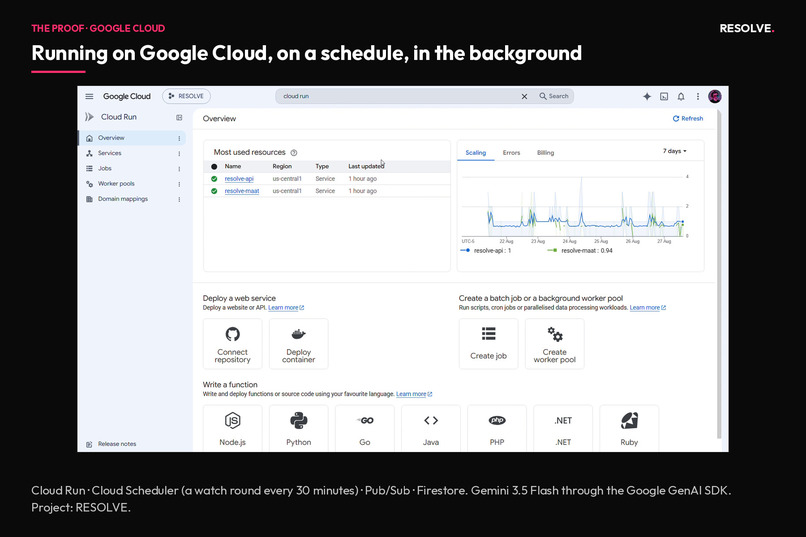Open the more-options dots beside Services
The width and height of the screenshot is (806, 537).
tap(179, 154)
